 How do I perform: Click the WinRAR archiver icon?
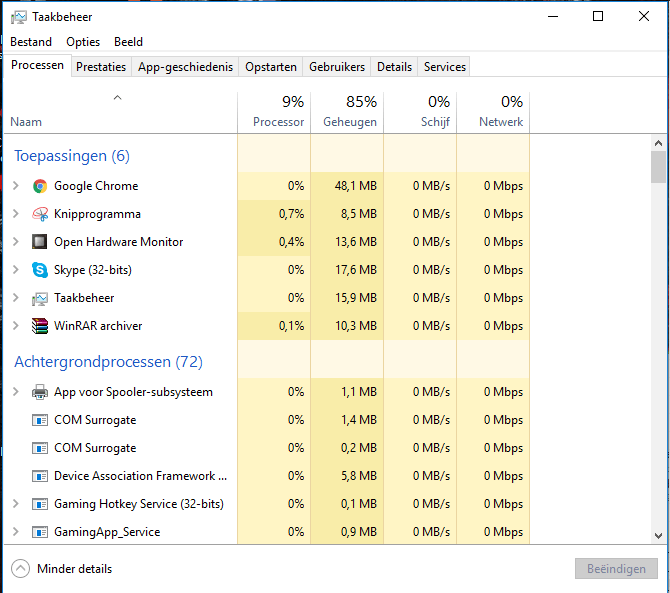click(40, 326)
